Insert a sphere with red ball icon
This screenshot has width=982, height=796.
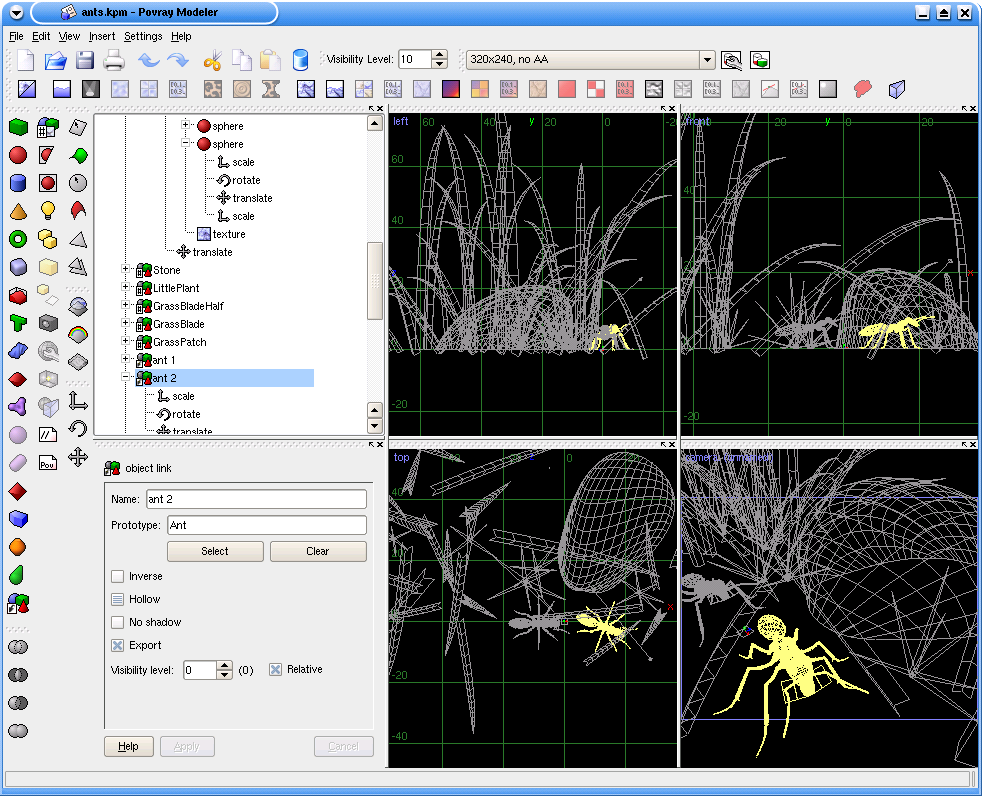click(18, 155)
